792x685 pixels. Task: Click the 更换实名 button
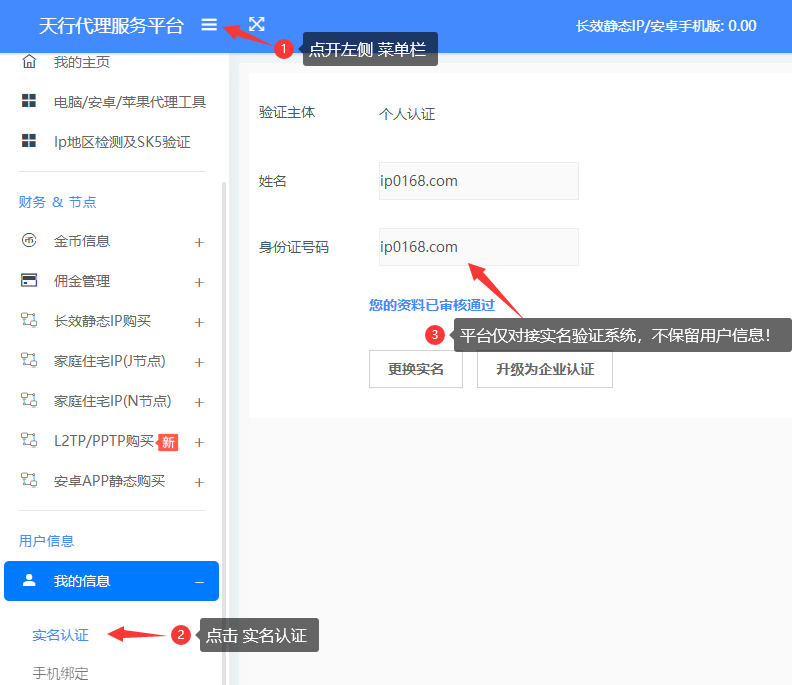416,369
